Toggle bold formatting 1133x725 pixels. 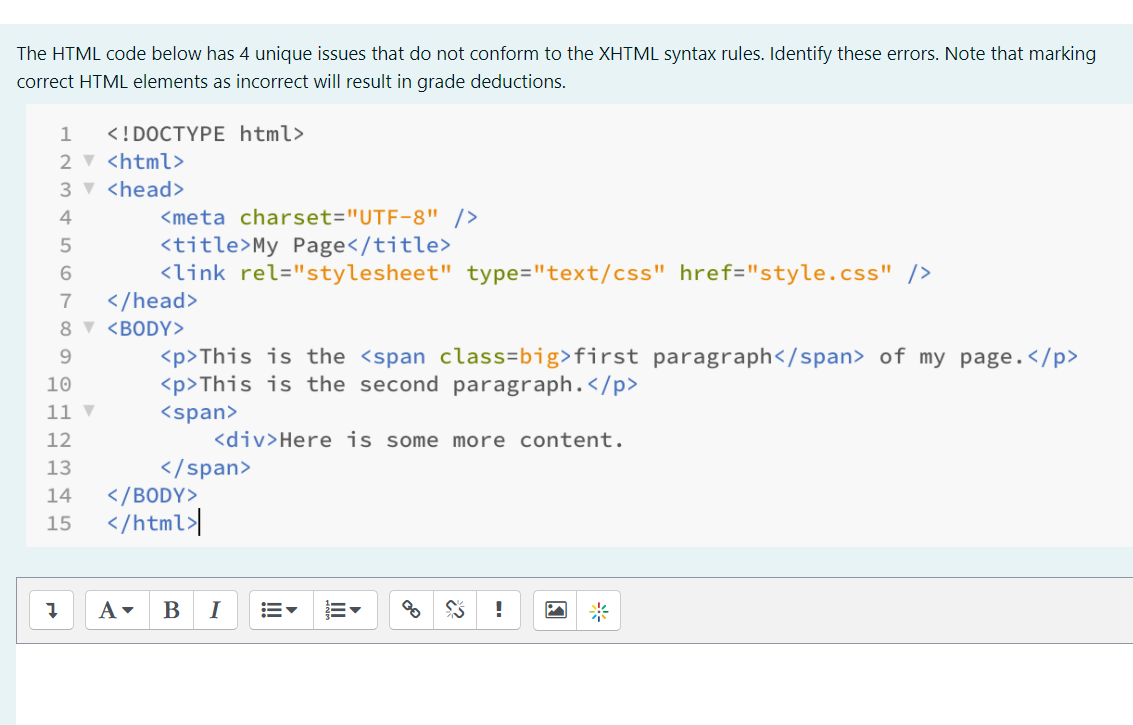171,610
